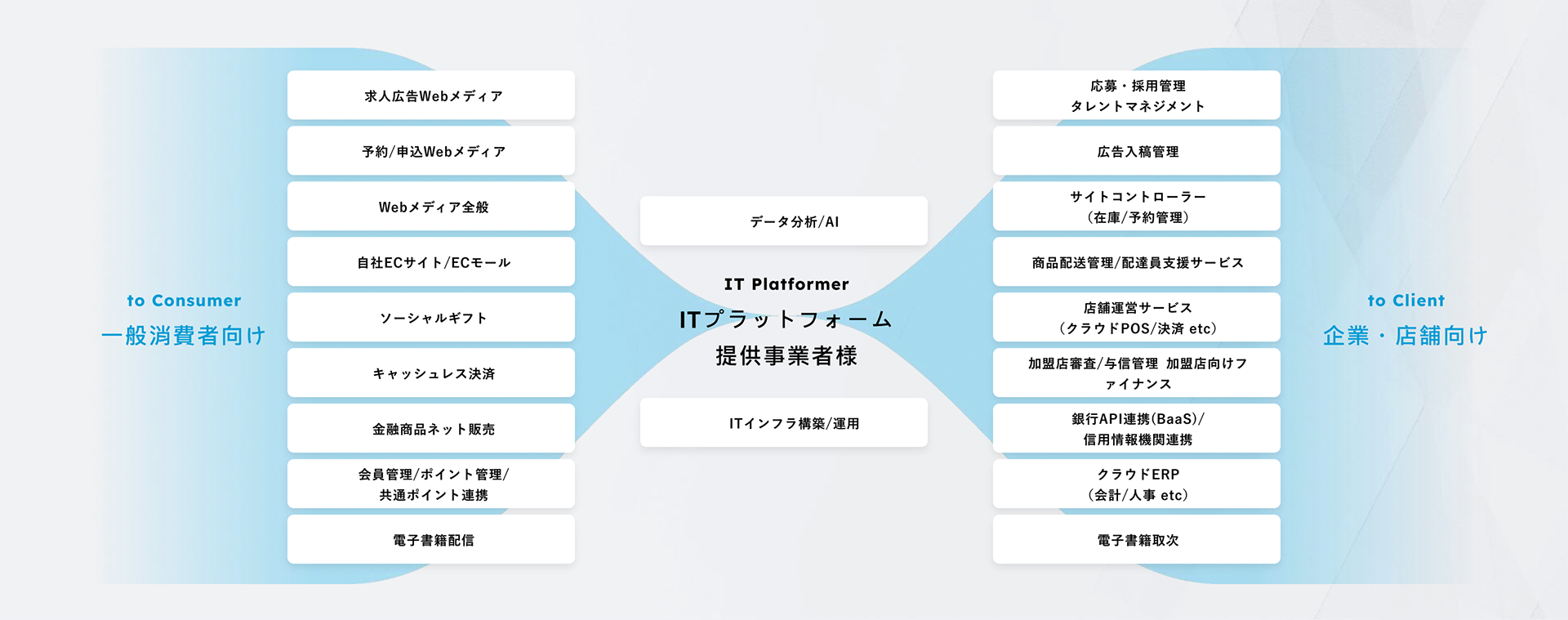Click the 求人広告Webメディア box
Image resolution: width=1568 pixels, height=620 pixels.
431,96
